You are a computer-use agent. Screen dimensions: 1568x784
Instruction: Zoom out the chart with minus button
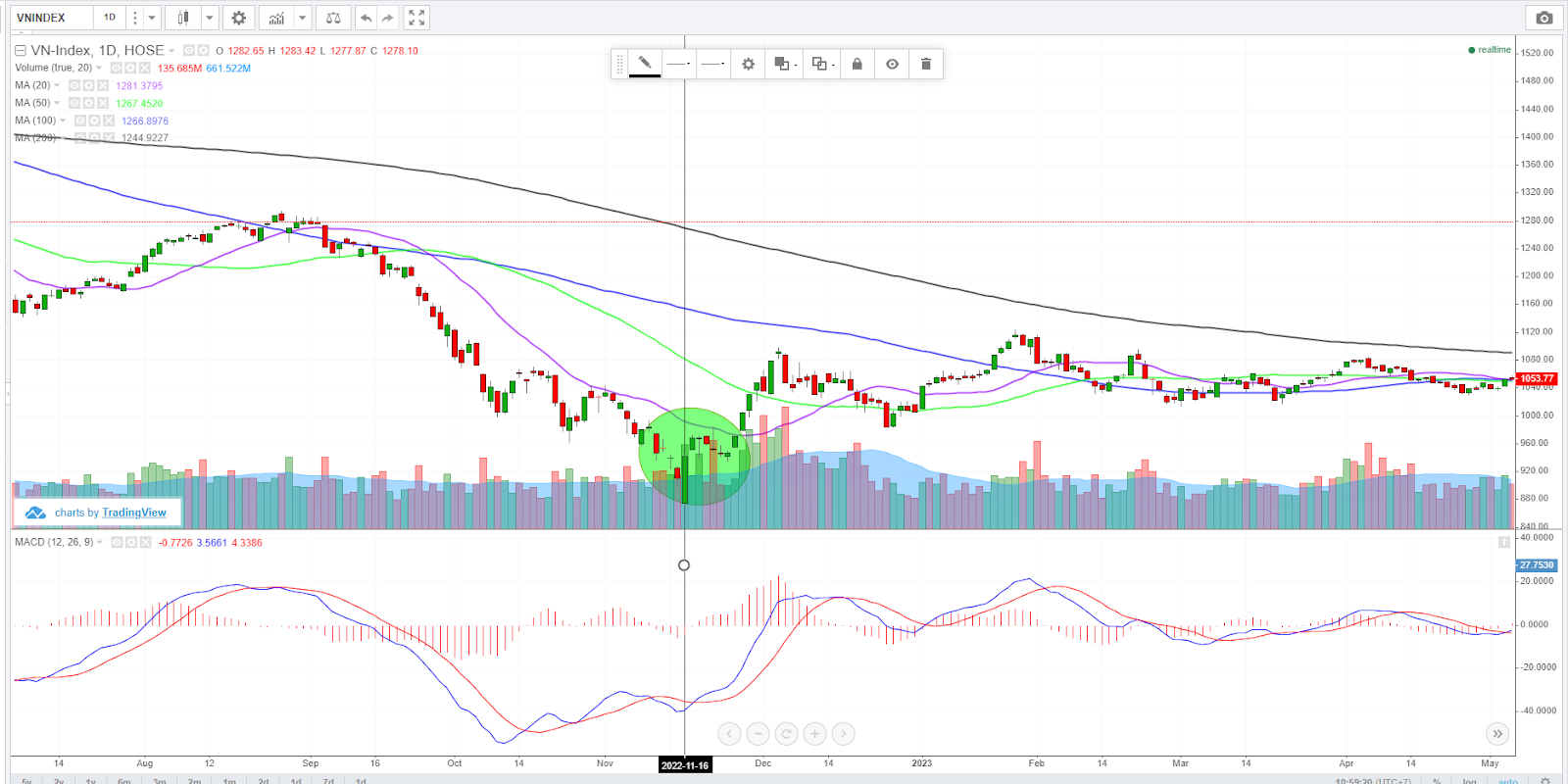tap(758, 733)
